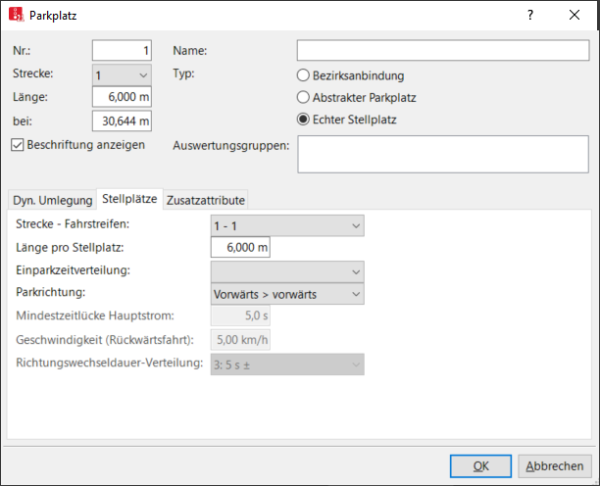This screenshot has width=600, height=486.
Task: Select the Bezirksanbindung radio option
Action: pyautogui.click(x=304, y=75)
